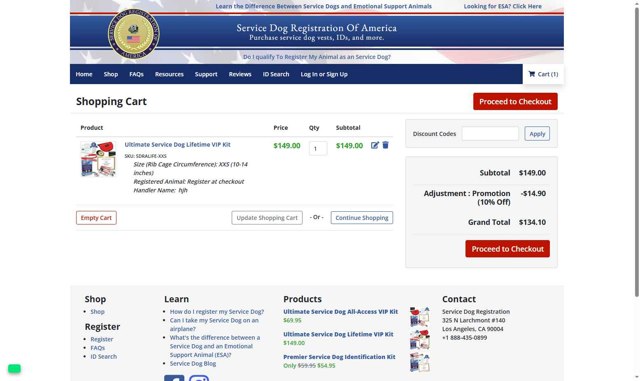Open the Premier Identification Kit footer thumbnail
The height and width of the screenshot is (381, 640).
(x=420, y=362)
